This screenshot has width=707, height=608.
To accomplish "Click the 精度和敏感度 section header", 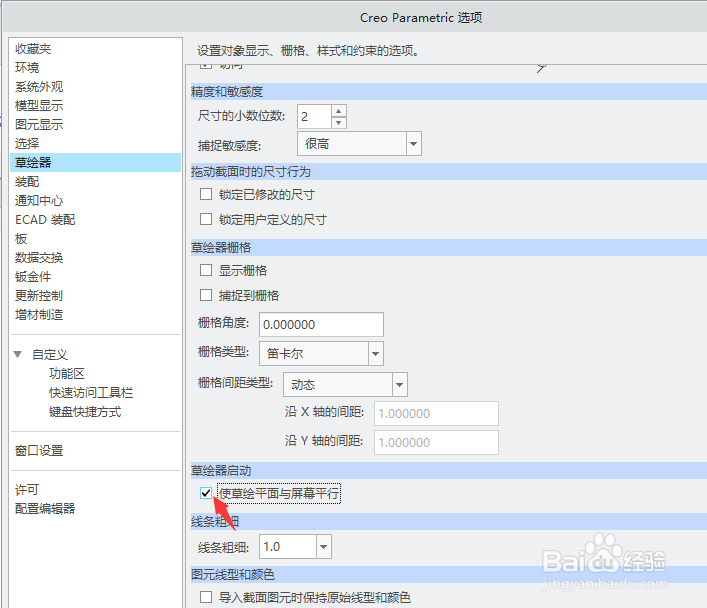I will click(449, 92).
